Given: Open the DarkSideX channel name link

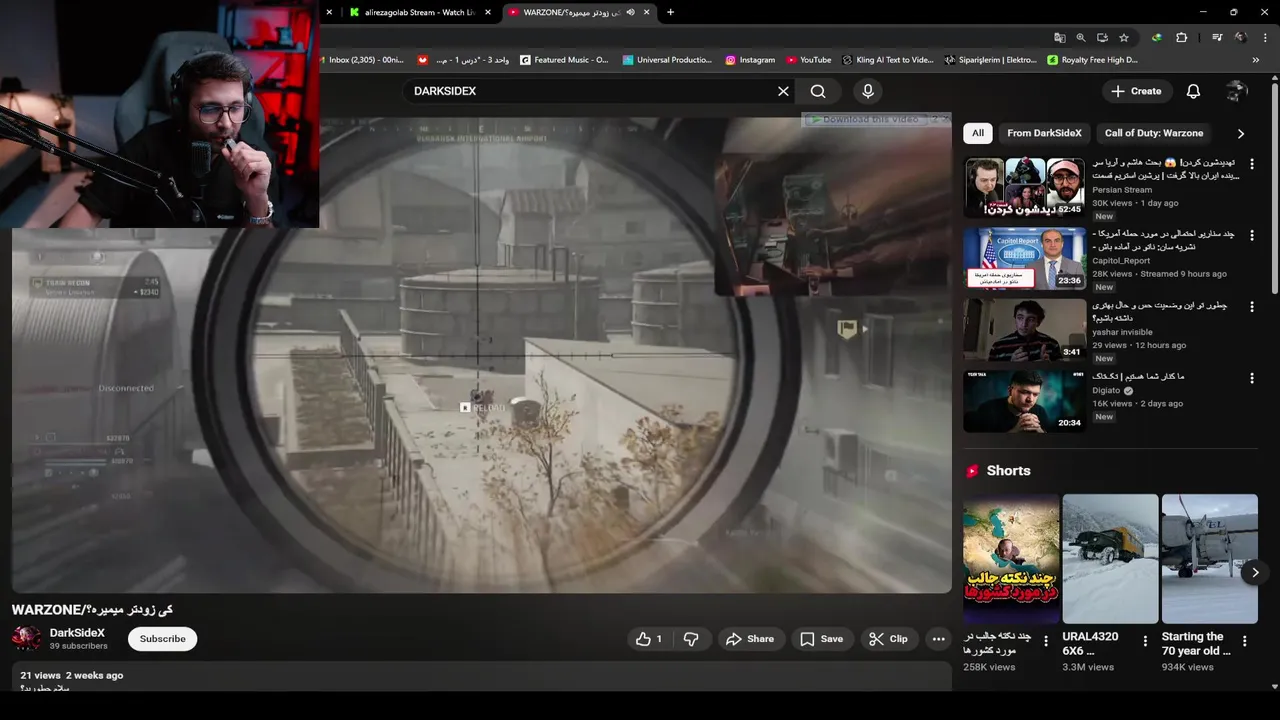Looking at the screenshot, I should pyautogui.click(x=77, y=633).
